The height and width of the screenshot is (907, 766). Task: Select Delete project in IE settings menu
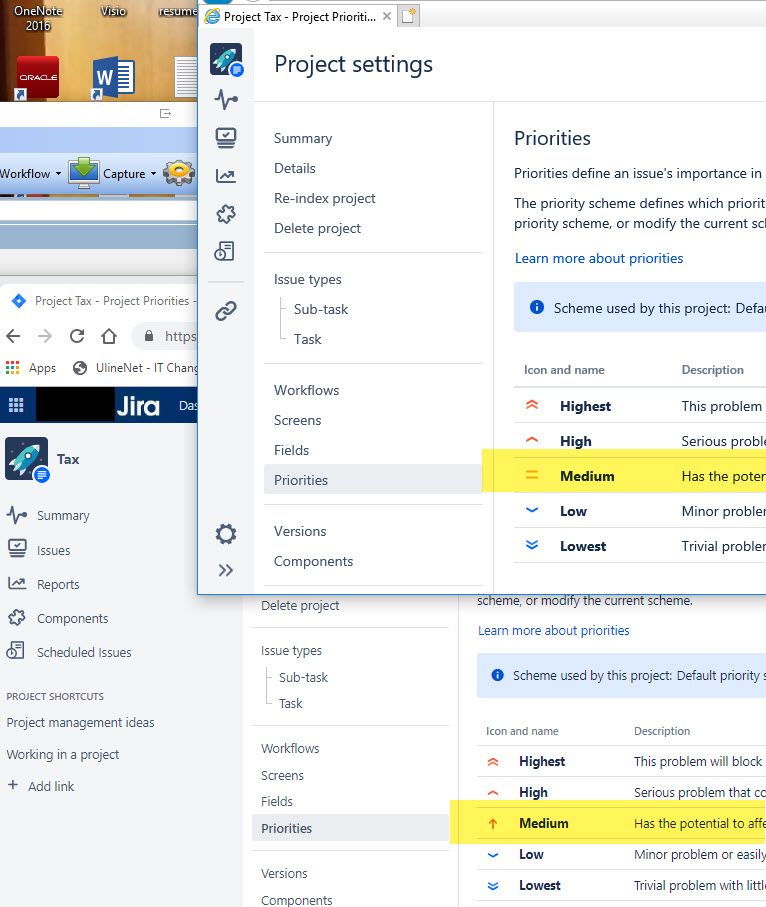pyautogui.click(x=317, y=228)
